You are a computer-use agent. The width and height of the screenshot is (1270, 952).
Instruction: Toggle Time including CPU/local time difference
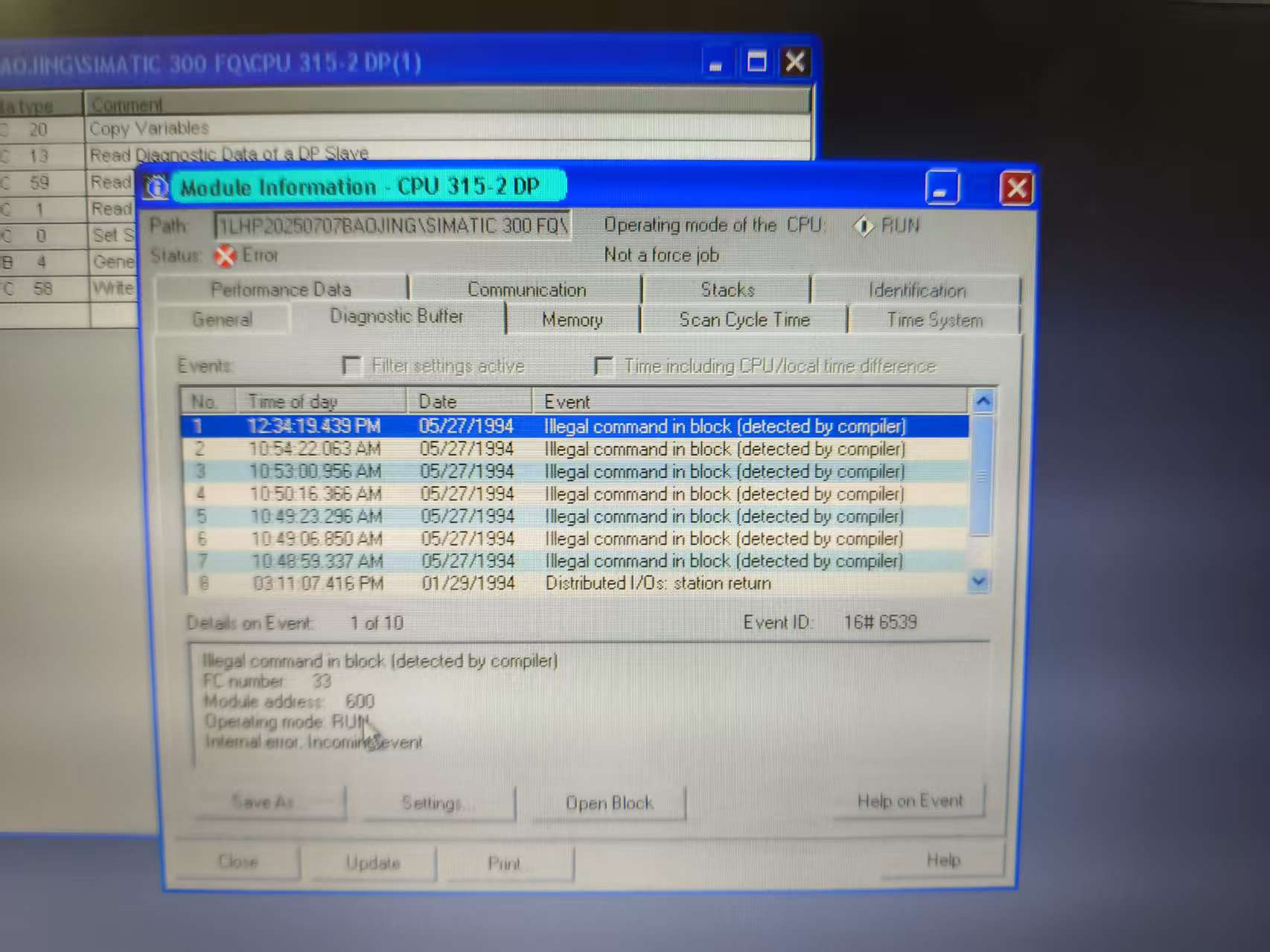tap(603, 365)
